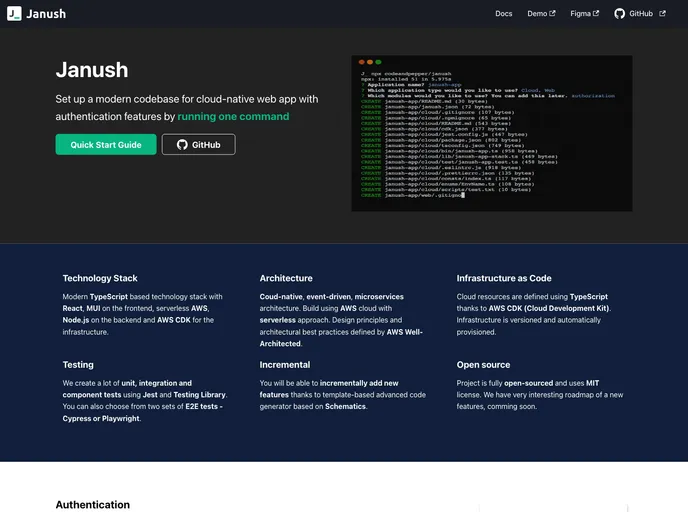The image size is (688, 512).
Task: Click the large Janush hero heading
Action: pos(92,70)
